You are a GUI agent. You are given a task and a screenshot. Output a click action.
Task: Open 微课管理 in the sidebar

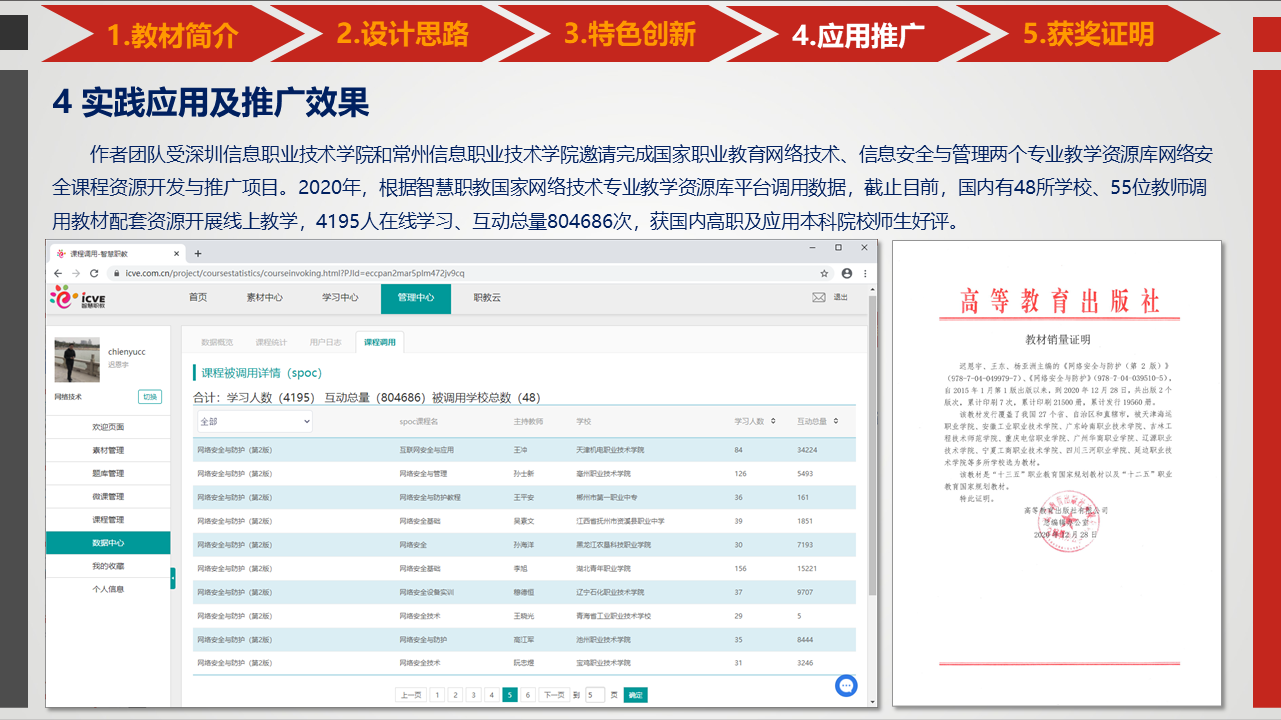click(x=108, y=496)
